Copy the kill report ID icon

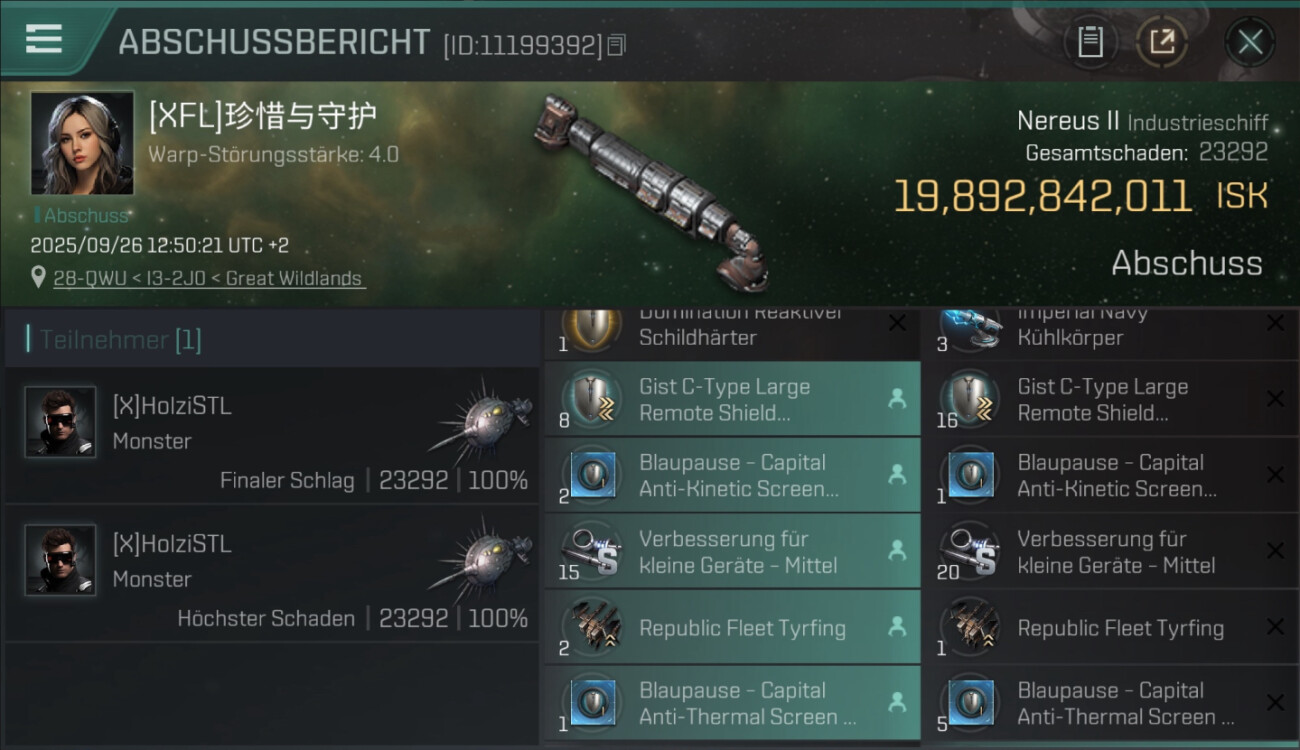(x=617, y=45)
